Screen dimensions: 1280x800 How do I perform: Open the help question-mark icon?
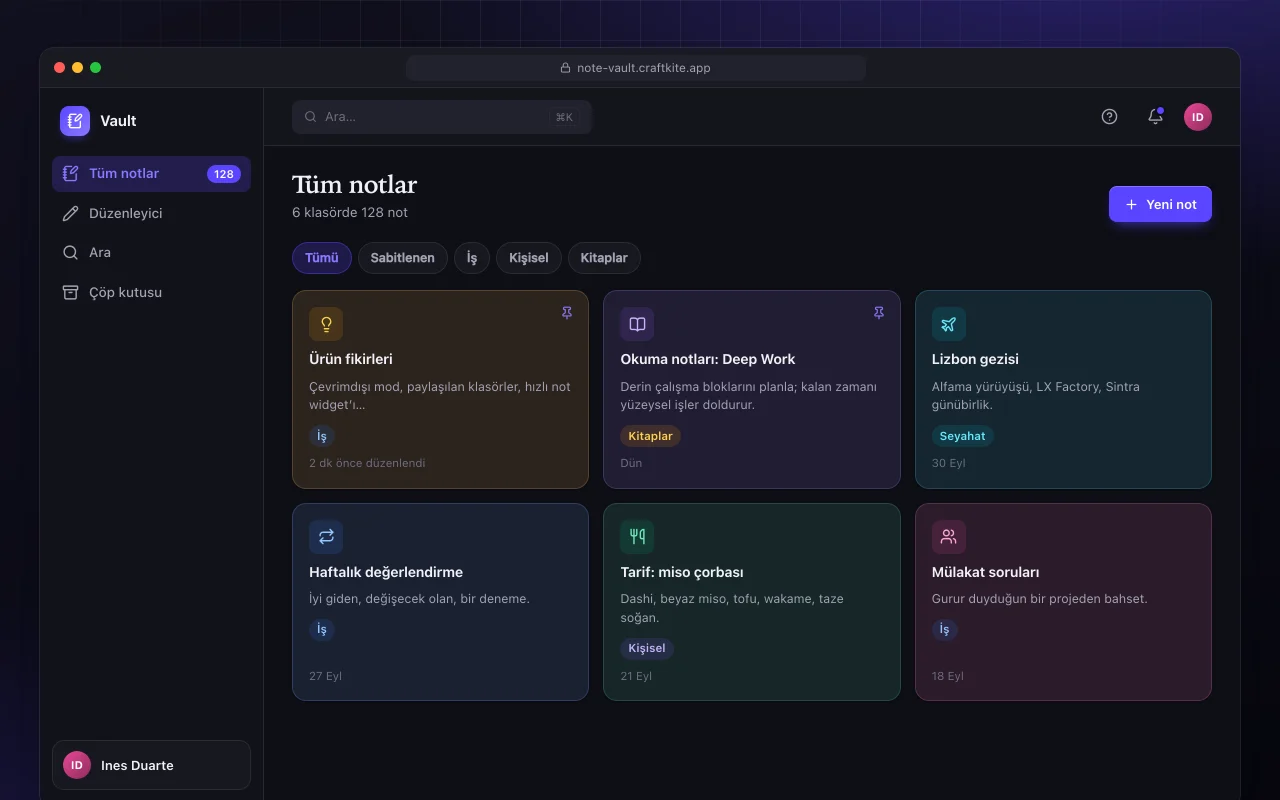(x=1109, y=117)
